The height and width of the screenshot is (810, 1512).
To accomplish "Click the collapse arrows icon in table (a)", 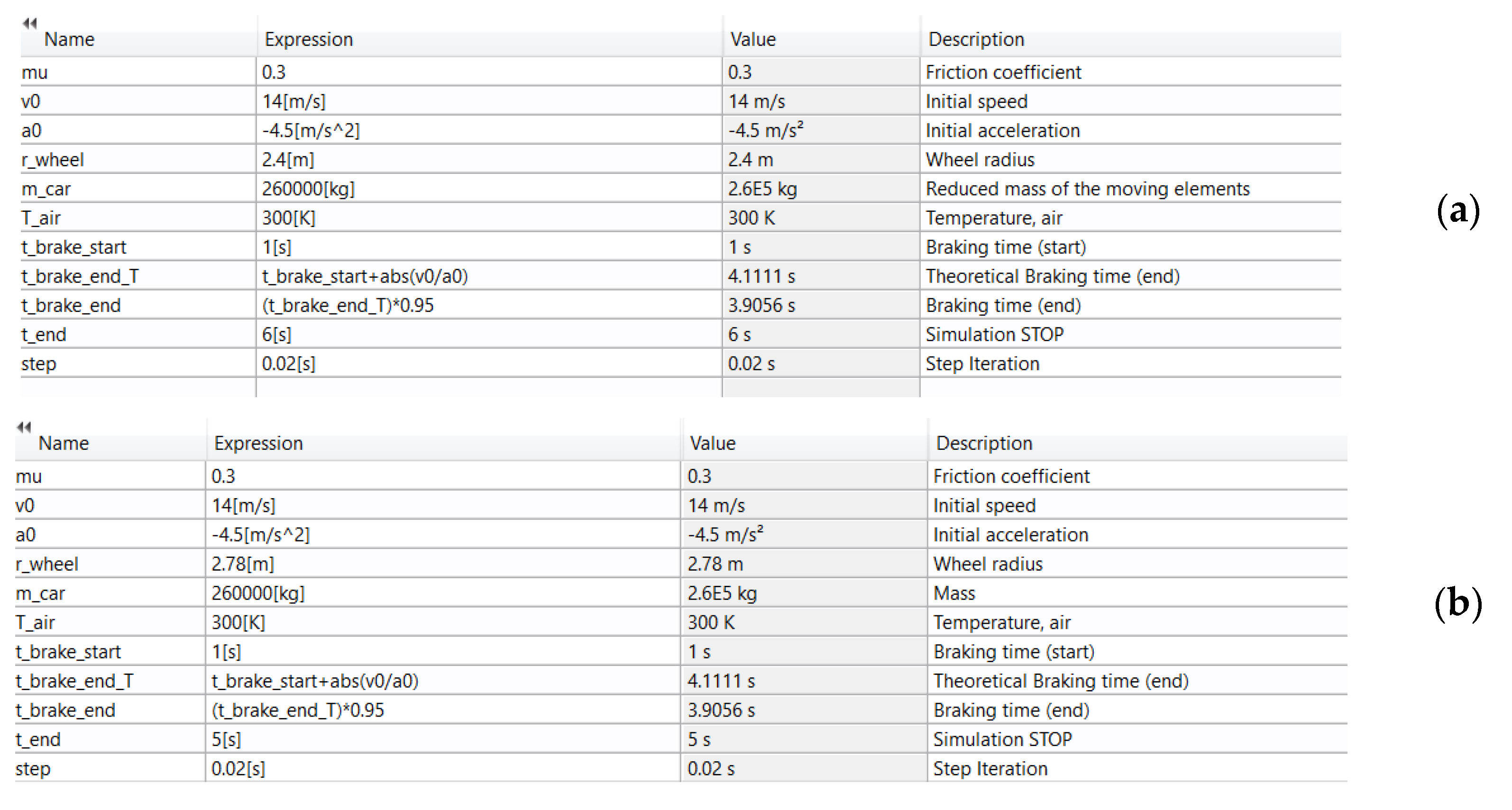I will tap(29, 23).
